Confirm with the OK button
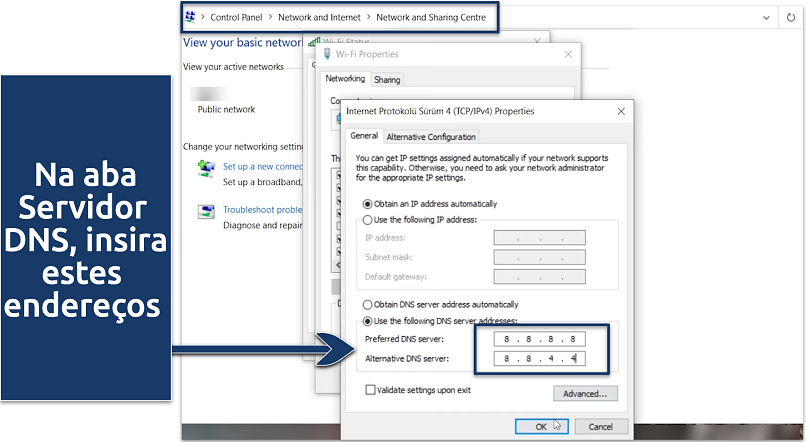This screenshot has height=442, width=806. tap(541, 427)
